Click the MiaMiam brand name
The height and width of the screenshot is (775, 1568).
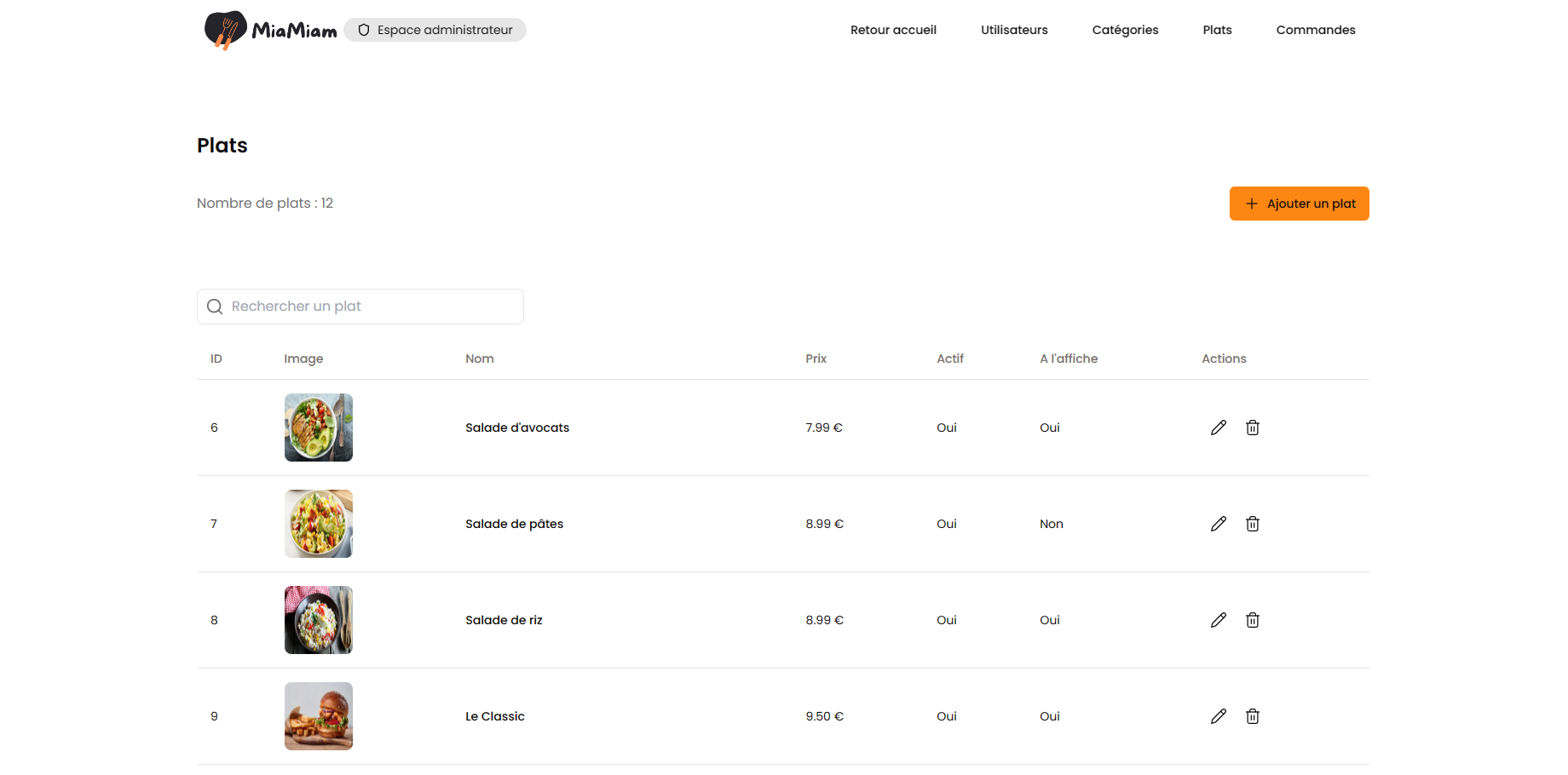(x=294, y=31)
